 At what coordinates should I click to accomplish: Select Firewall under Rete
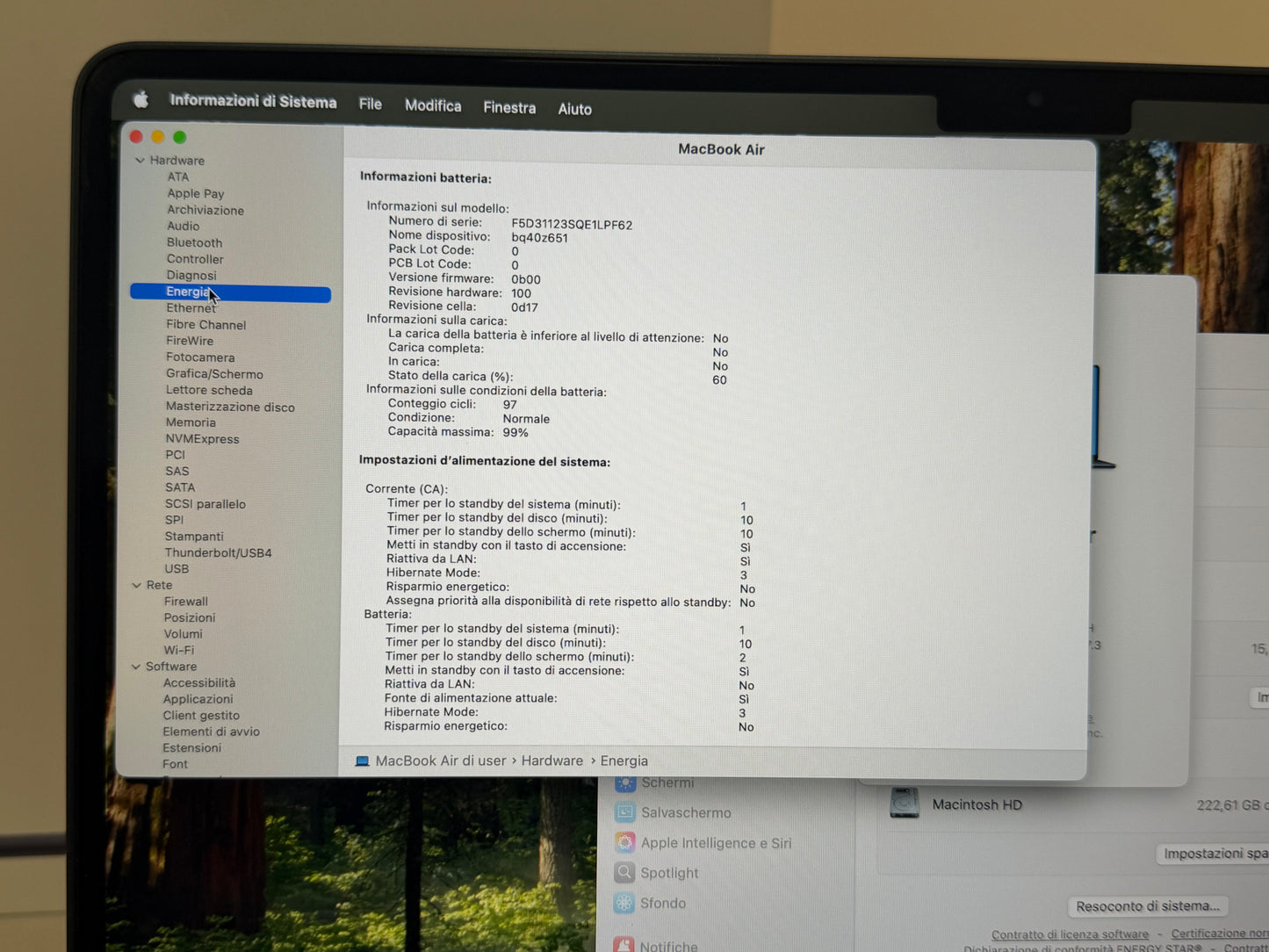tap(185, 602)
